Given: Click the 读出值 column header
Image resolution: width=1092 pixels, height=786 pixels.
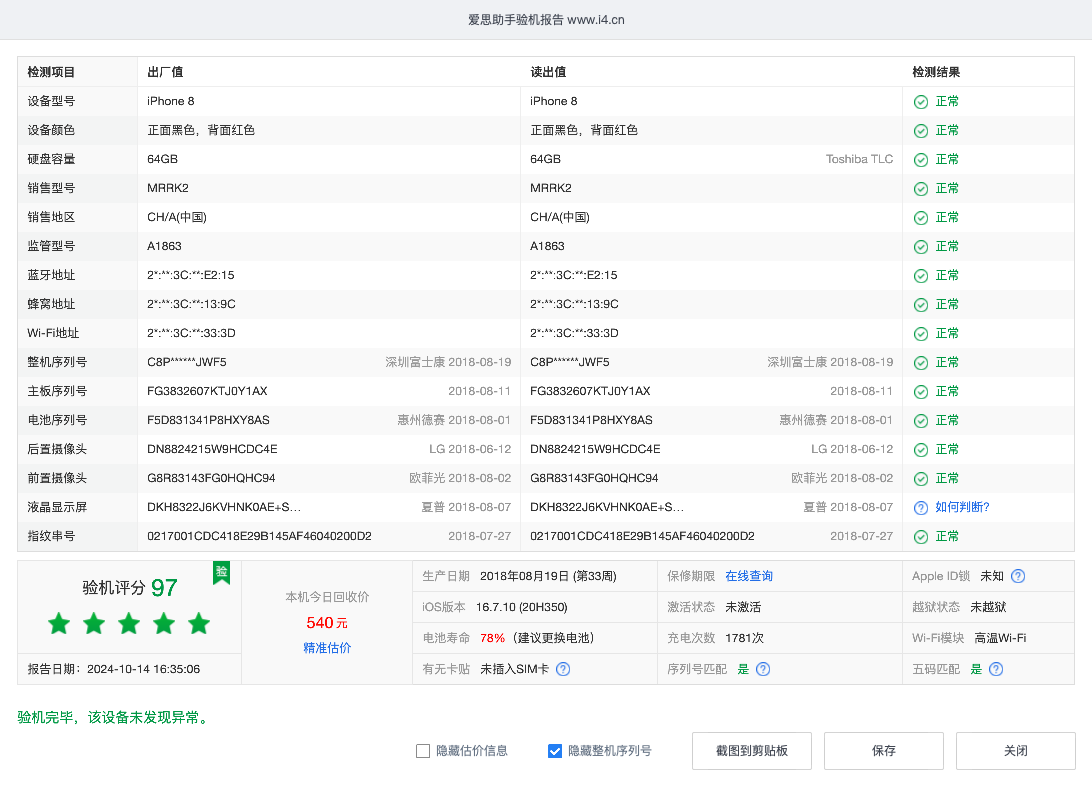Looking at the screenshot, I should (x=548, y=72).
